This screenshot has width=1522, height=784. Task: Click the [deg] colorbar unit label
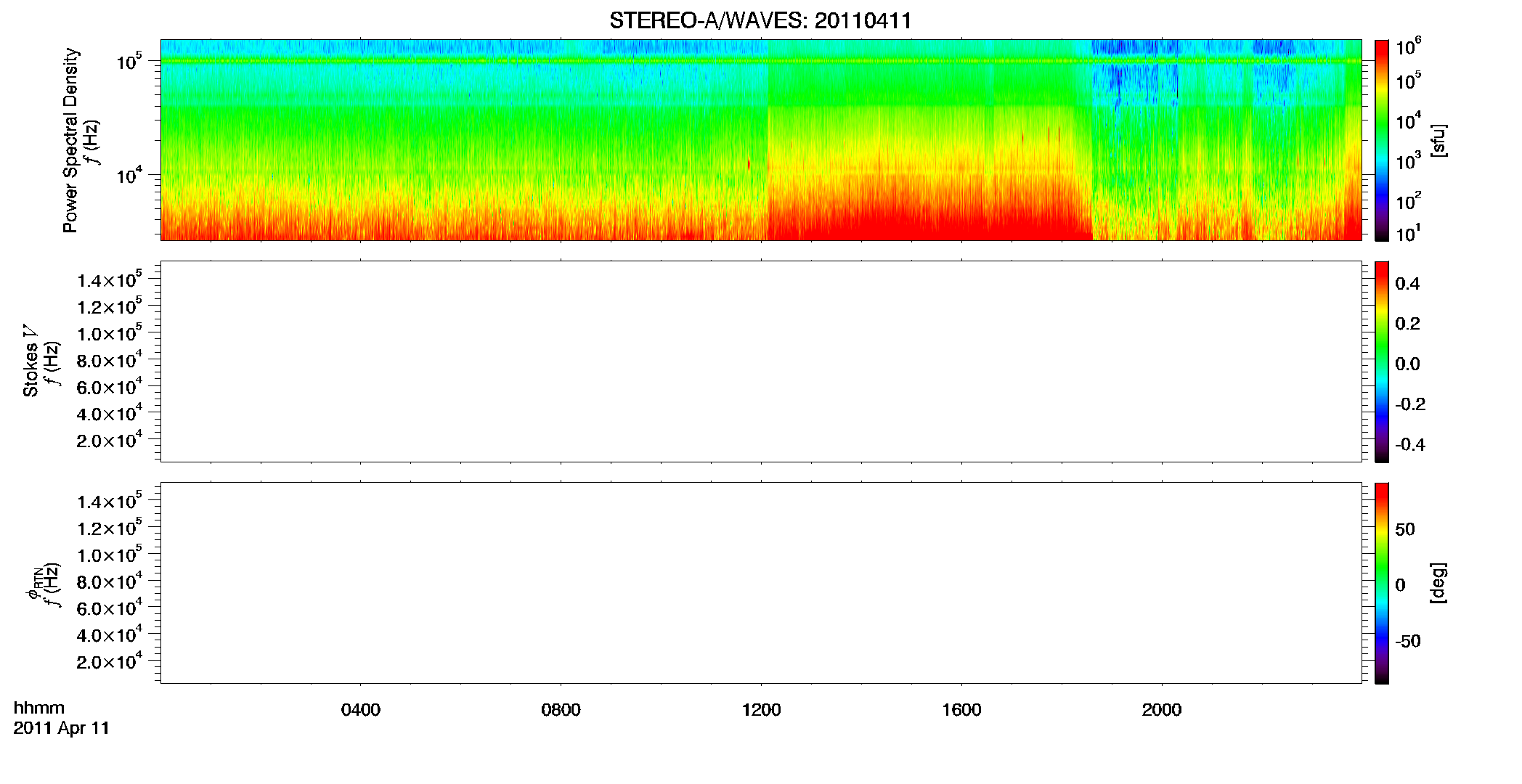point(1438,583)
